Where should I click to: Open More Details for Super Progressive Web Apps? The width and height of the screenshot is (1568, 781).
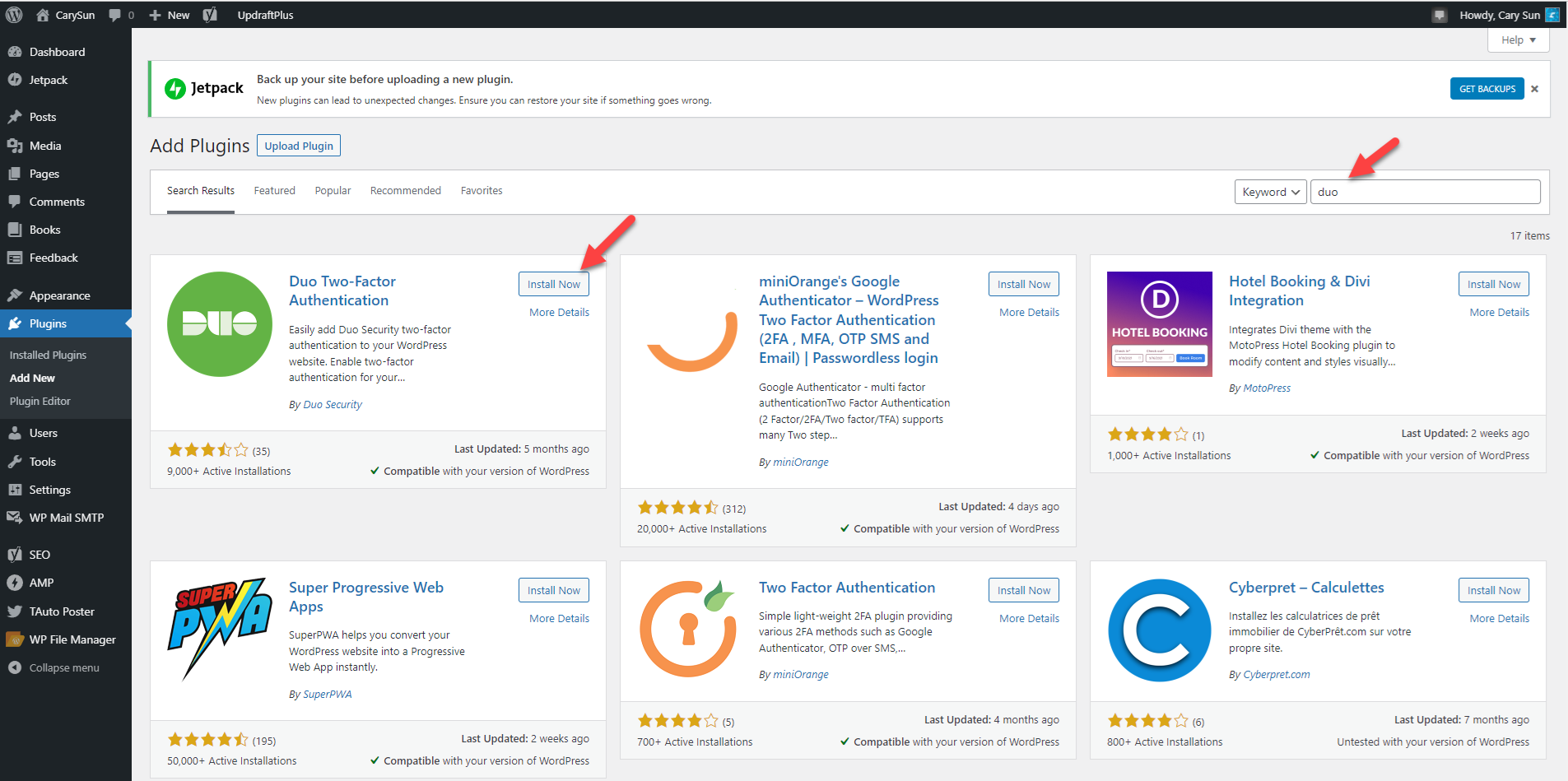click(x=560, y=618)
